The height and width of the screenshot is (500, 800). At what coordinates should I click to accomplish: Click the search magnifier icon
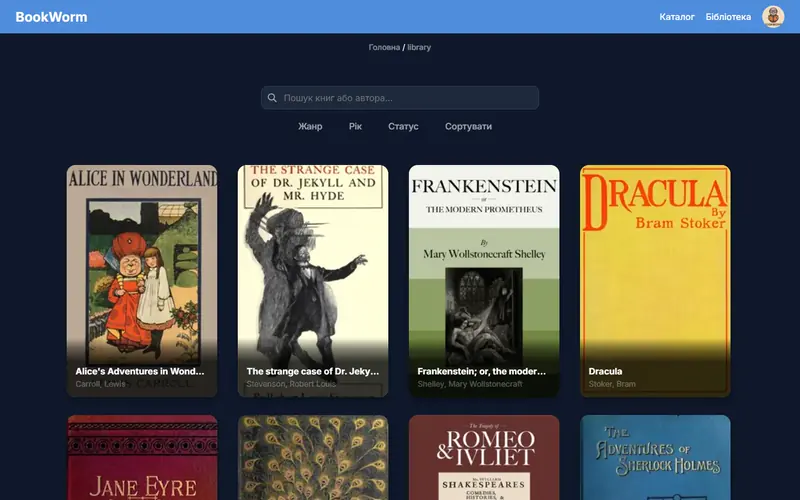click(x=272, y=97)
